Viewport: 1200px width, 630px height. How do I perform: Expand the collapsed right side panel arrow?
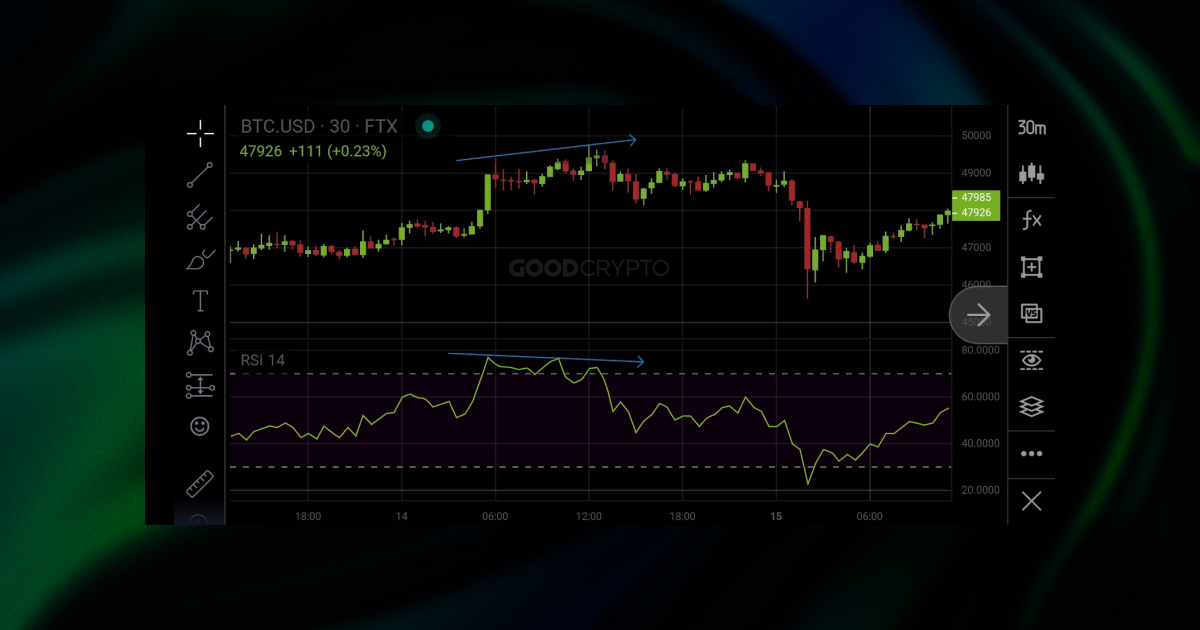pos(978,314)
